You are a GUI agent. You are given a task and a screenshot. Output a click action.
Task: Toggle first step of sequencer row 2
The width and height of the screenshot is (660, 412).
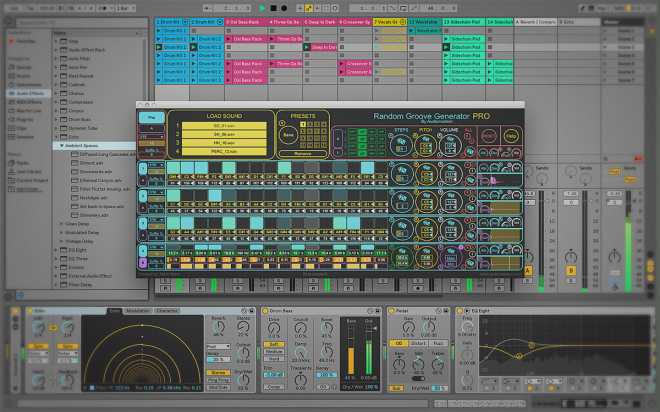pos(173,195)
